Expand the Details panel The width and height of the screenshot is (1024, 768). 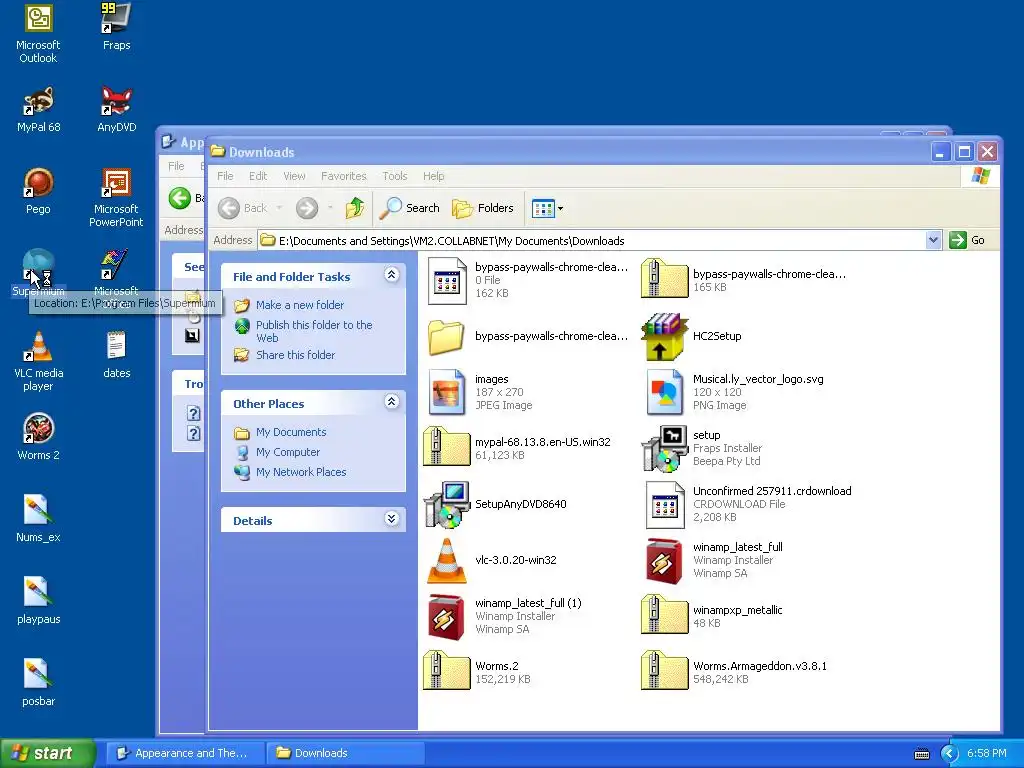(x=391, y=519)
